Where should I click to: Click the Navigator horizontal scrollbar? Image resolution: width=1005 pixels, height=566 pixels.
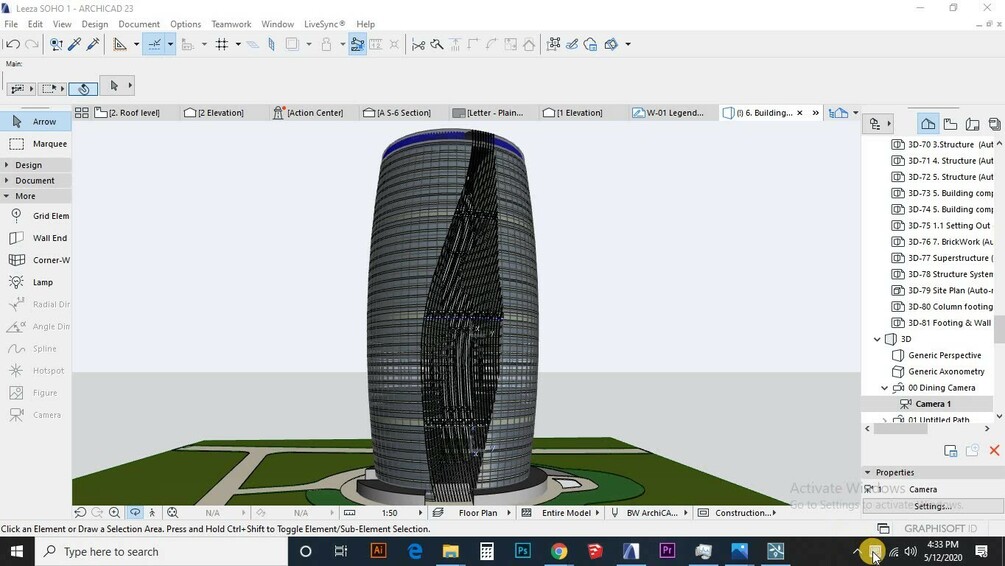901,429
